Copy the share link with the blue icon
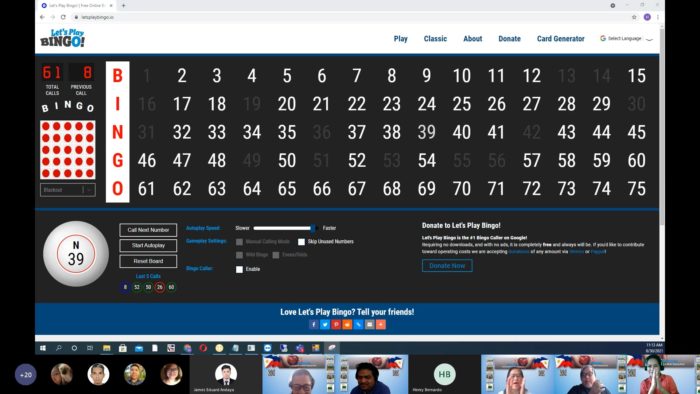 tap(358, 324)
